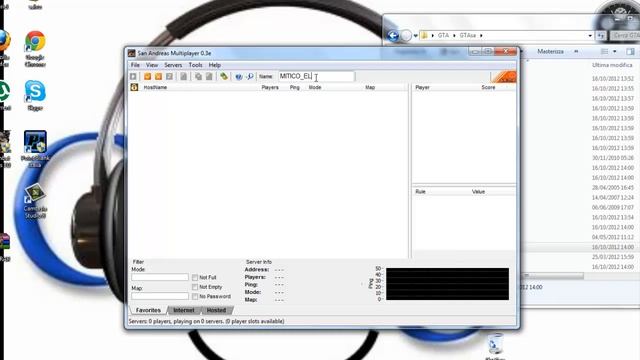Image resolution: width=640 pixels, height=360 pixels.
Task: Sort by Ping column header
Action: (x=294, y=87)
